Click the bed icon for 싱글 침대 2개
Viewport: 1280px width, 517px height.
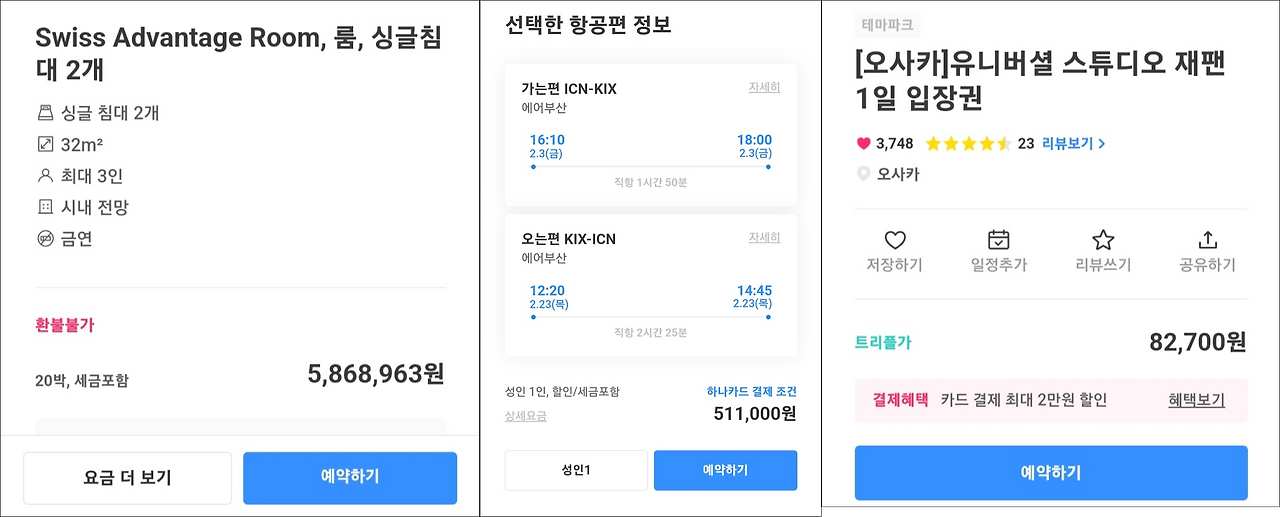pos(45,113)
